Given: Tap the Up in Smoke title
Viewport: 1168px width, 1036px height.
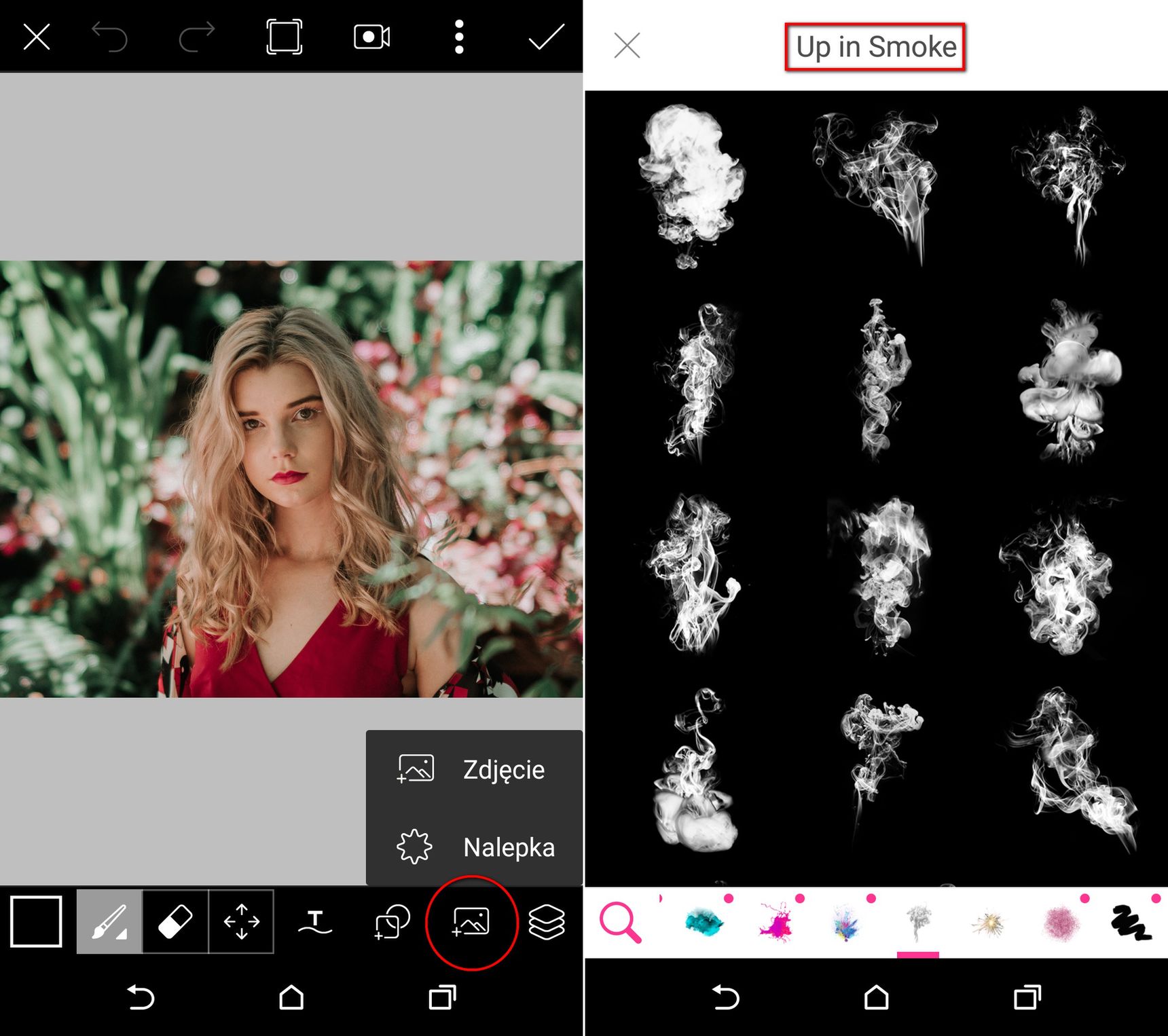Looking at the screenshot, I should (876, 47).
